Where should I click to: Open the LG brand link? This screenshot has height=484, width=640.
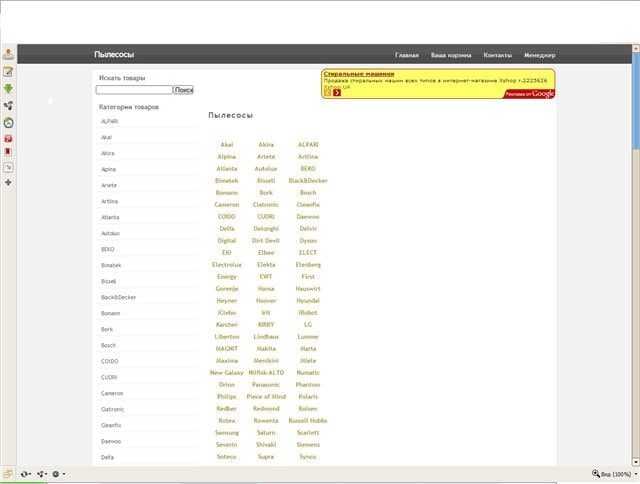(308, 325)
